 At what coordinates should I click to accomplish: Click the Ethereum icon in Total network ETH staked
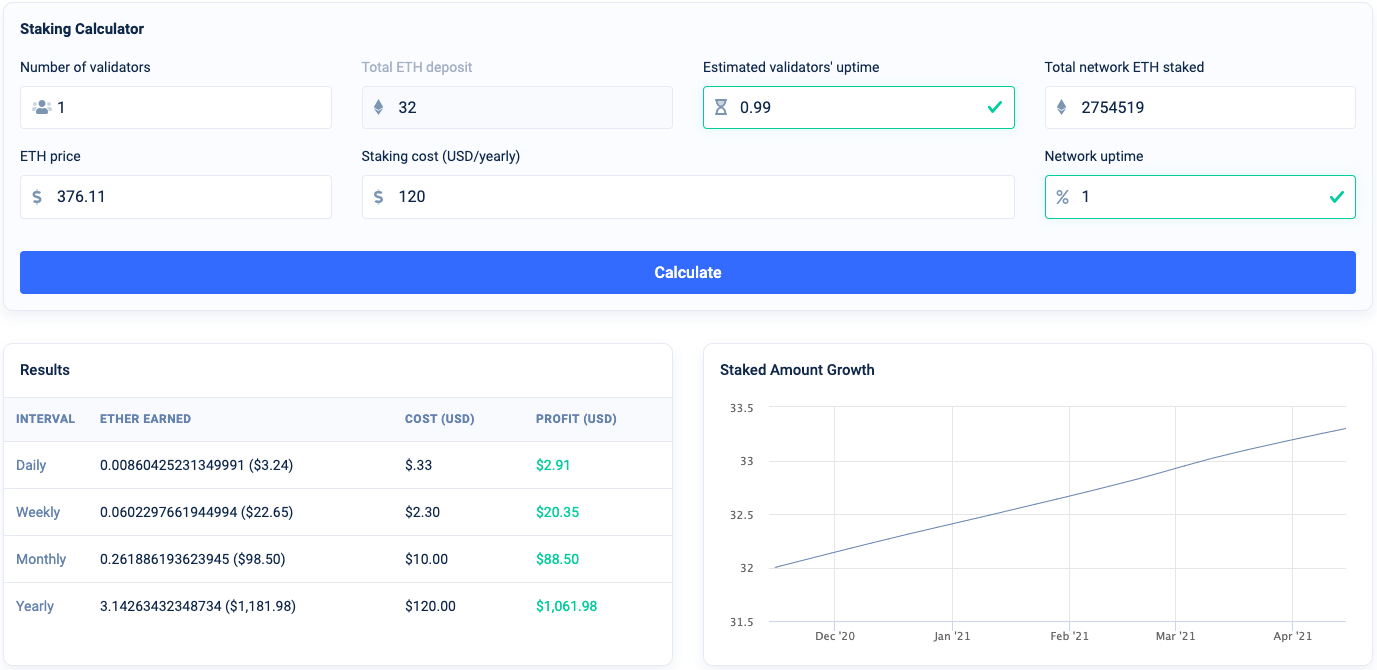(x=1061, y=107)
